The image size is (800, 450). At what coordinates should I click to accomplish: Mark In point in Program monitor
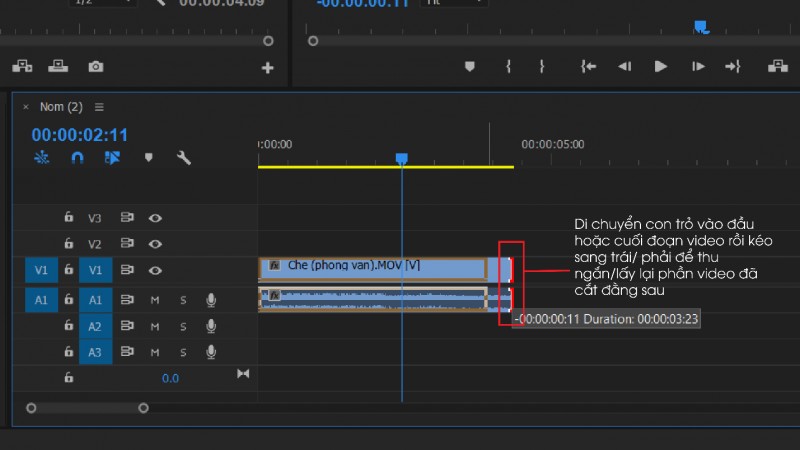(x=508, y=66)
